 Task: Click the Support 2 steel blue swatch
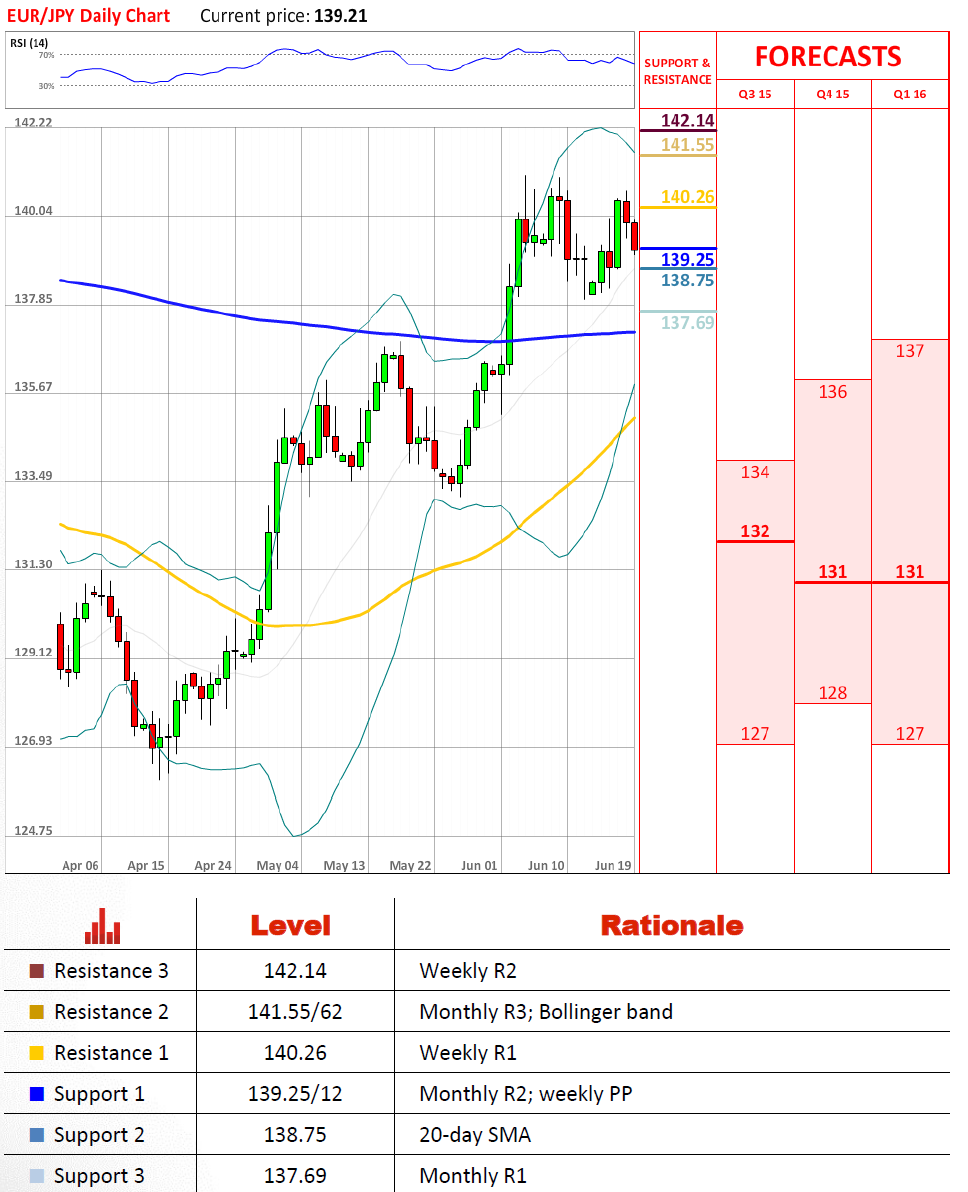pos(36,1135)
